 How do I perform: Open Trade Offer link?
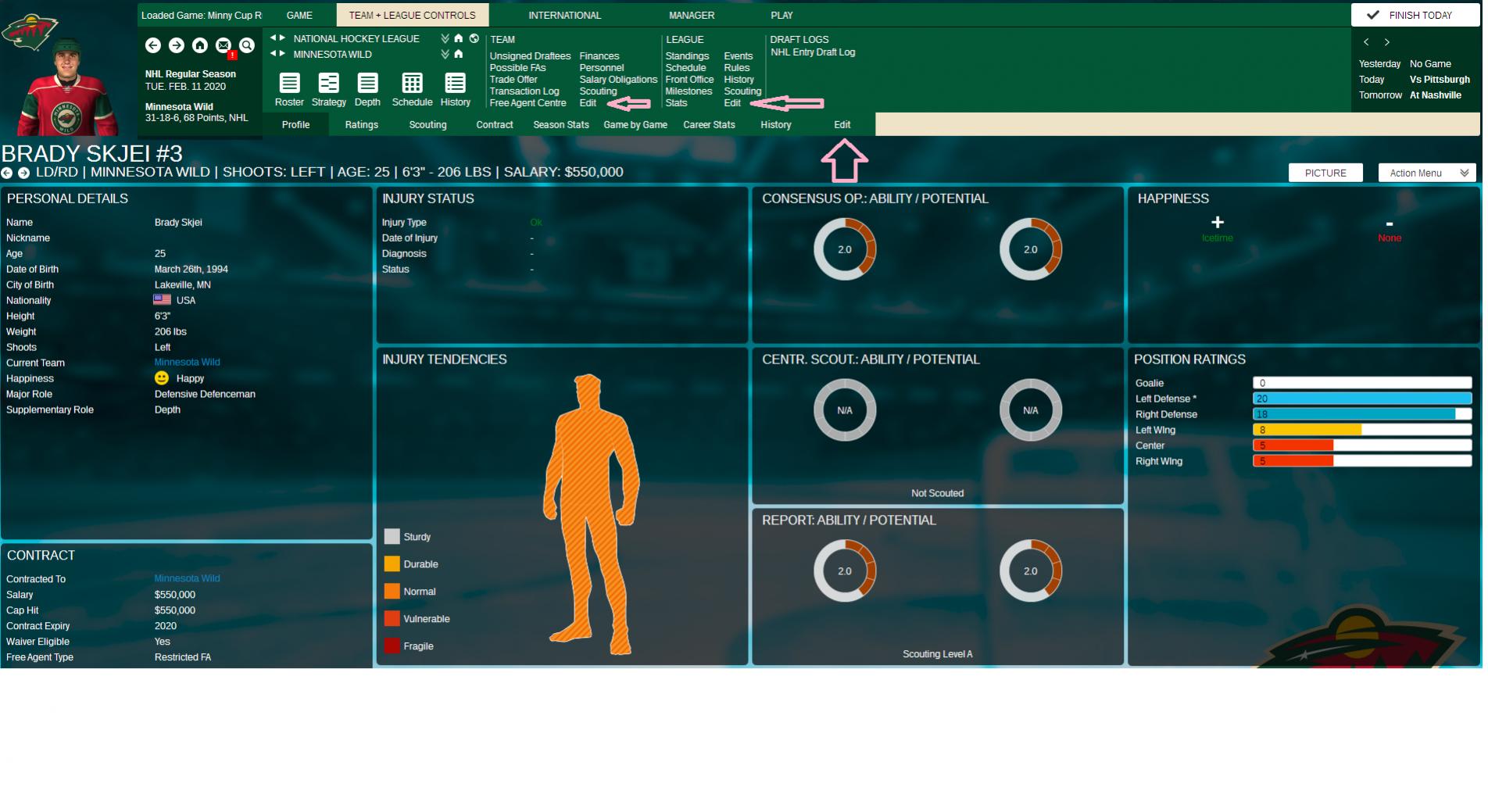point(513,80)
